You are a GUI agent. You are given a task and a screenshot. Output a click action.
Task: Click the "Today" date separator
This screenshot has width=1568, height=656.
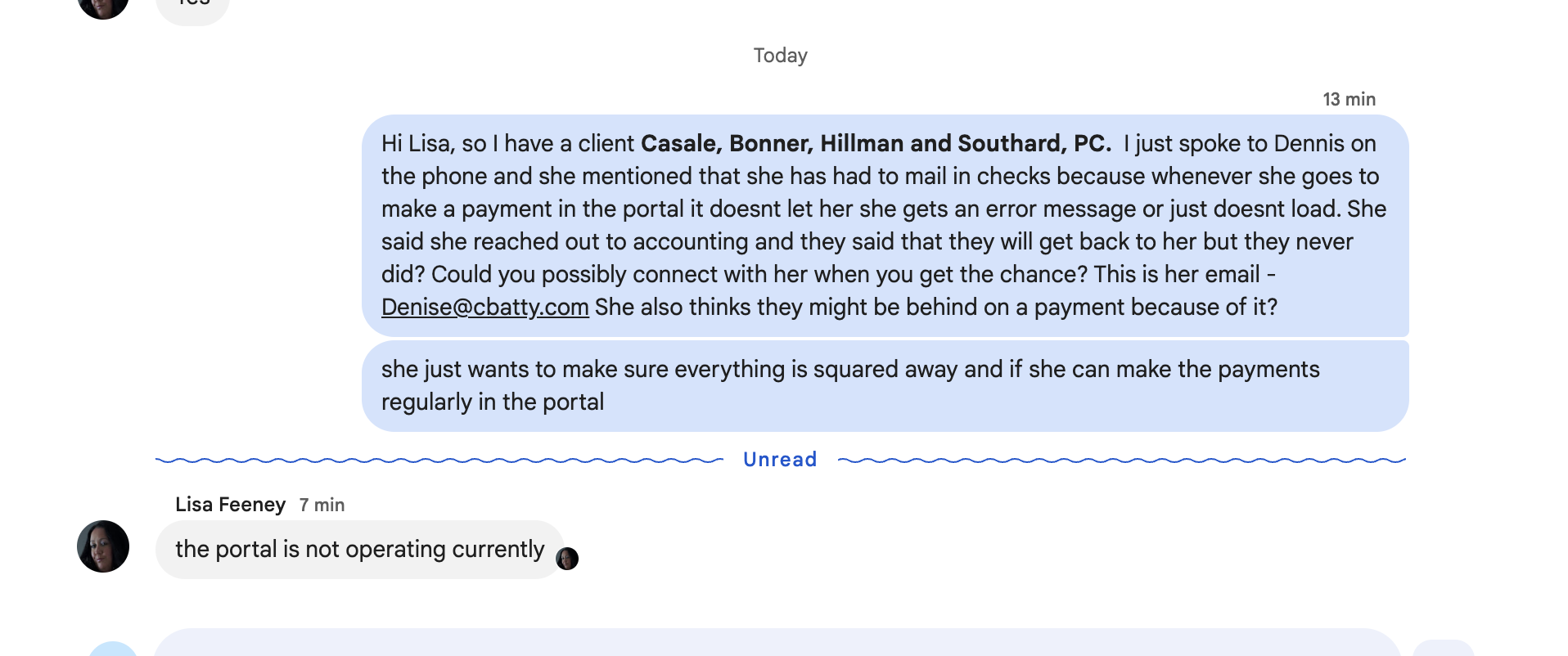780,56
